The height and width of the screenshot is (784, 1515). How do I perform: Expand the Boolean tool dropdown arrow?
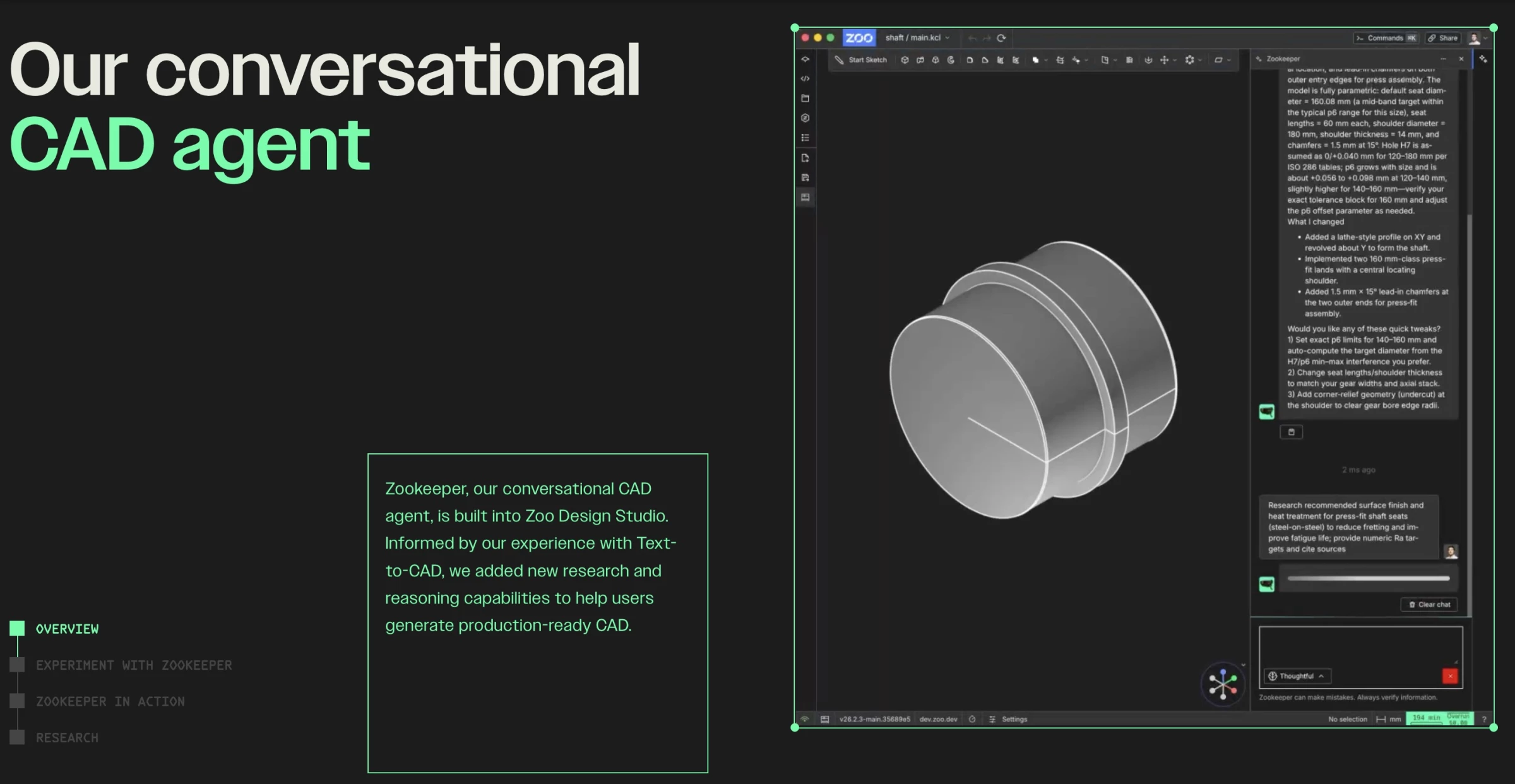coord(1046,61)
